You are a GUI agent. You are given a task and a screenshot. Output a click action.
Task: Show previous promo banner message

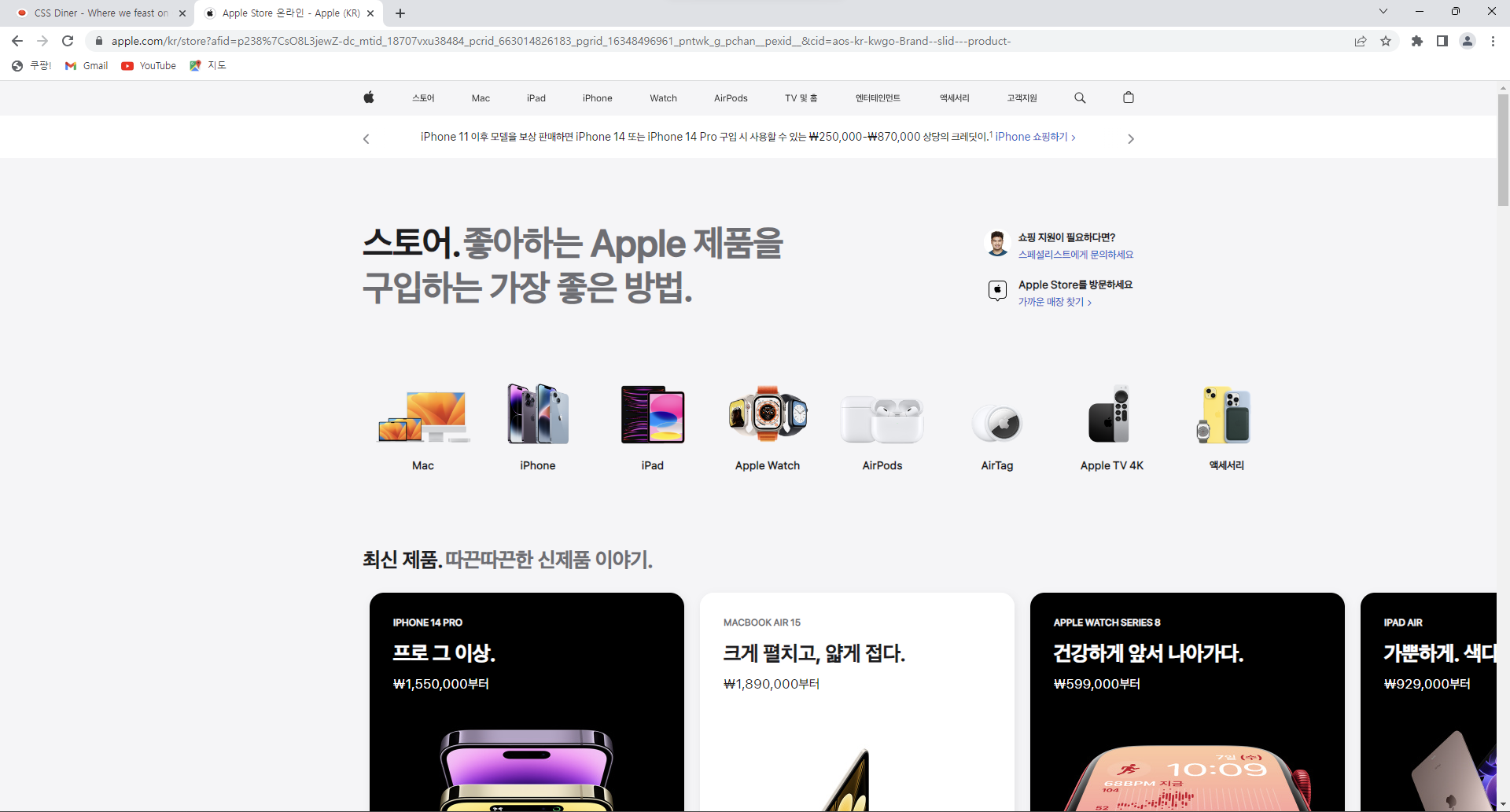[366, 139]
